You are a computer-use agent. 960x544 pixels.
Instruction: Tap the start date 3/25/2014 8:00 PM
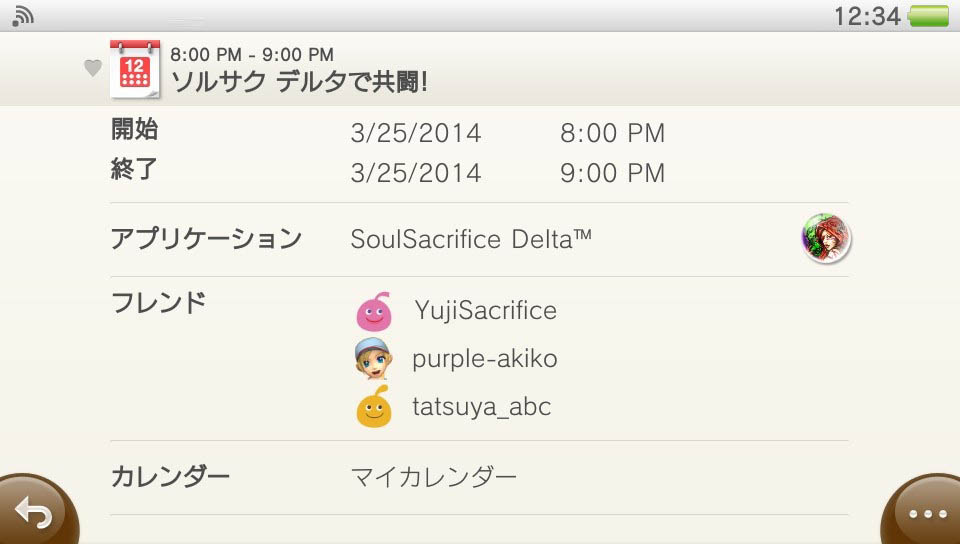(507, 133)
